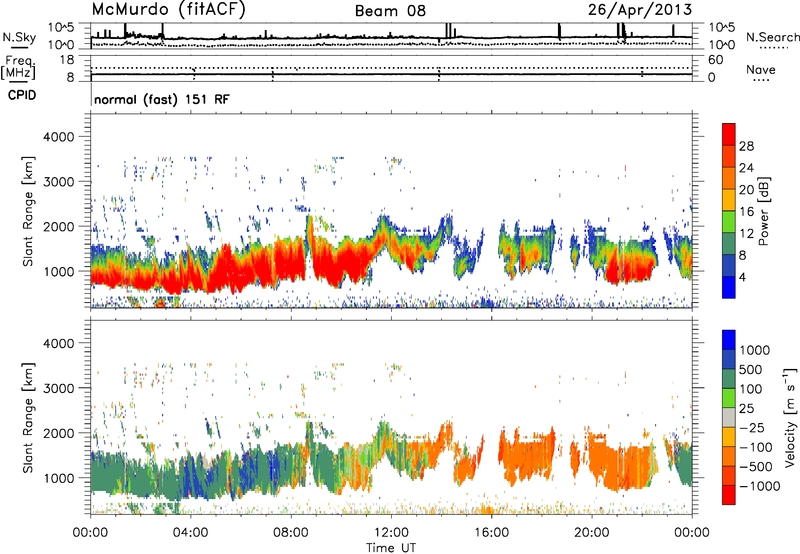
Task: Click the 'Velocity [m s-1]' color bar label
Action: pos(790,417)
